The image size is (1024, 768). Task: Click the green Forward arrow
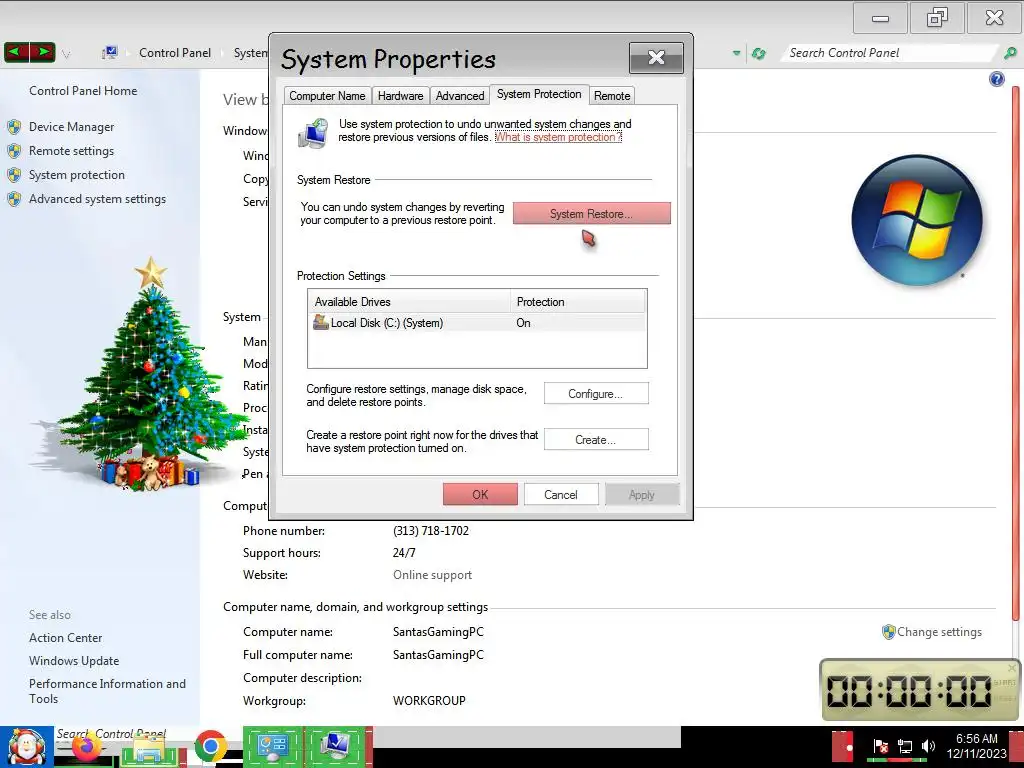coord(42,52)
